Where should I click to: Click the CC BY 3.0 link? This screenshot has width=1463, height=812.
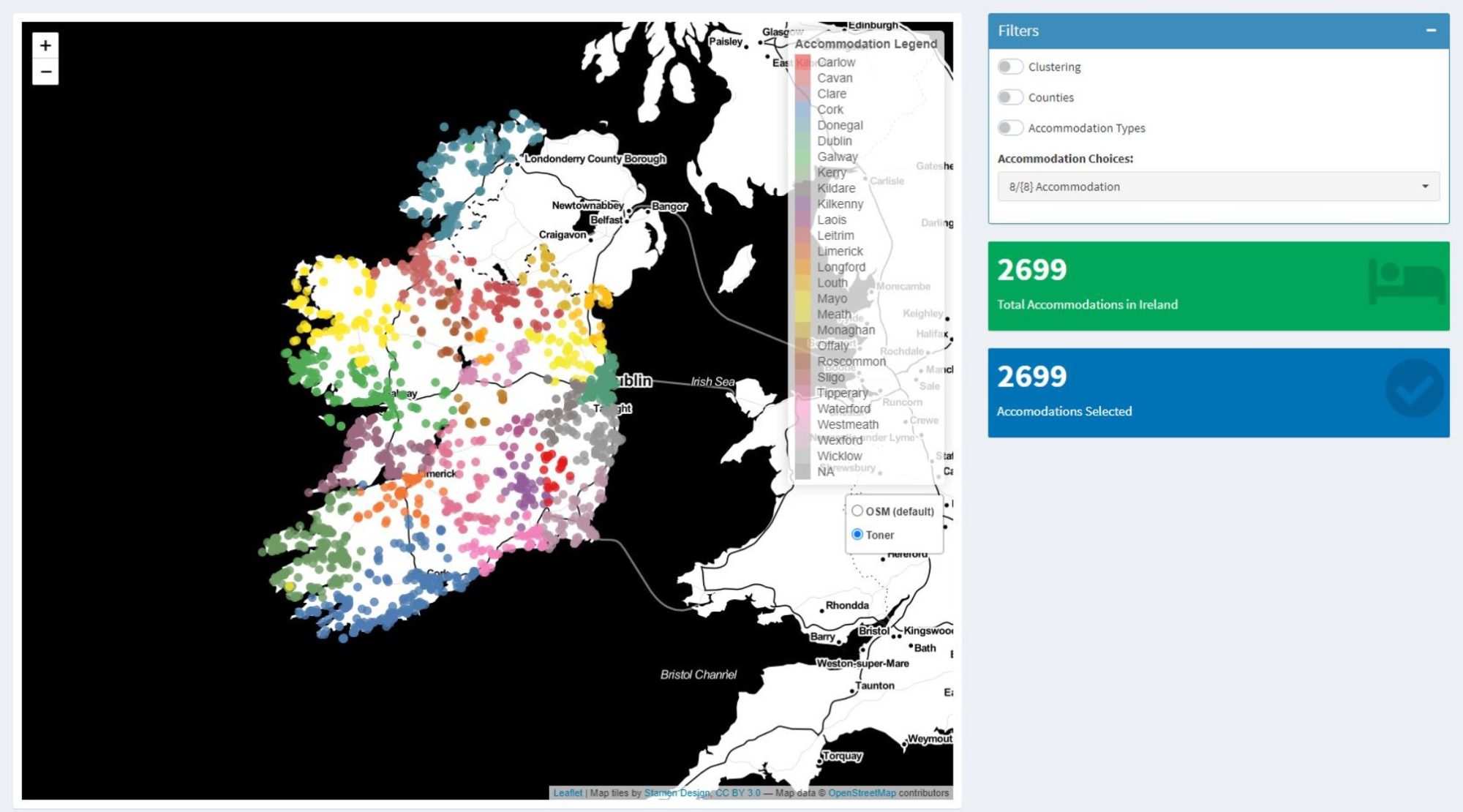click(x=737, y=793)
